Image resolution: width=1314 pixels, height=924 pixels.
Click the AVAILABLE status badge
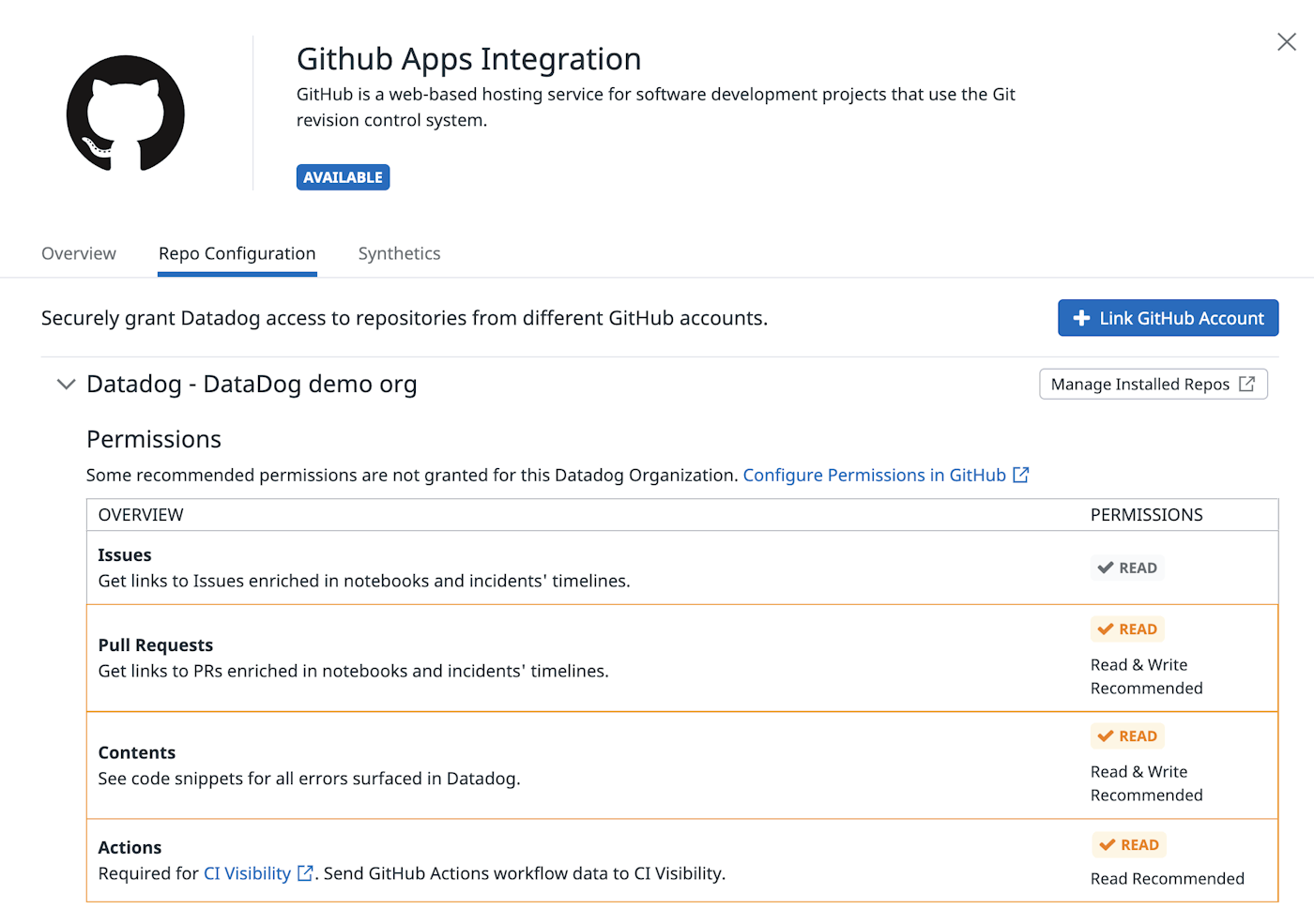coord(343,177)
